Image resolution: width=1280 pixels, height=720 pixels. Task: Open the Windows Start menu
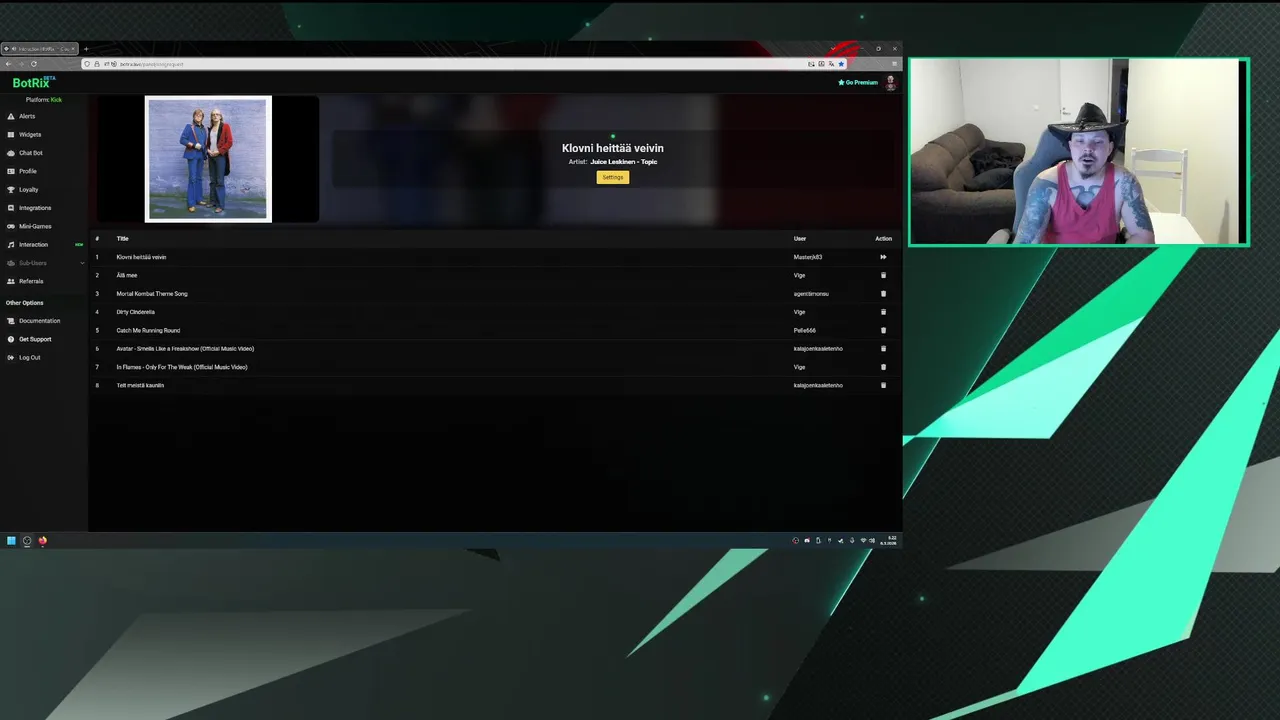[x=11, y=541]
